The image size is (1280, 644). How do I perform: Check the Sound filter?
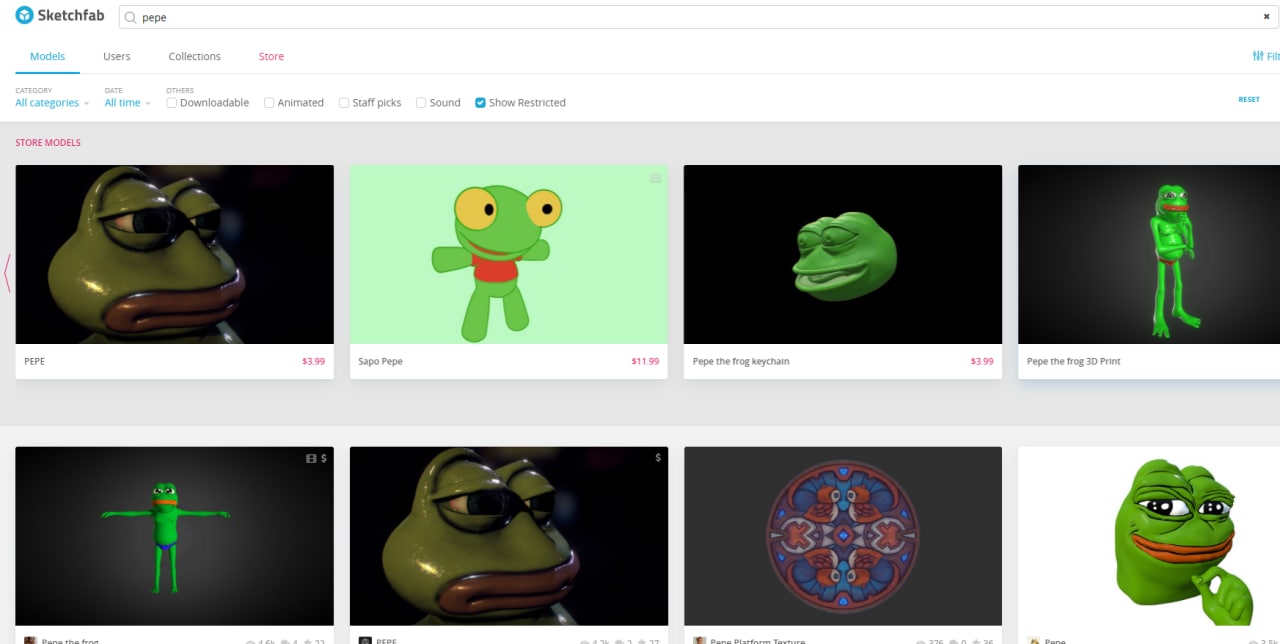[x=421, y=103]
